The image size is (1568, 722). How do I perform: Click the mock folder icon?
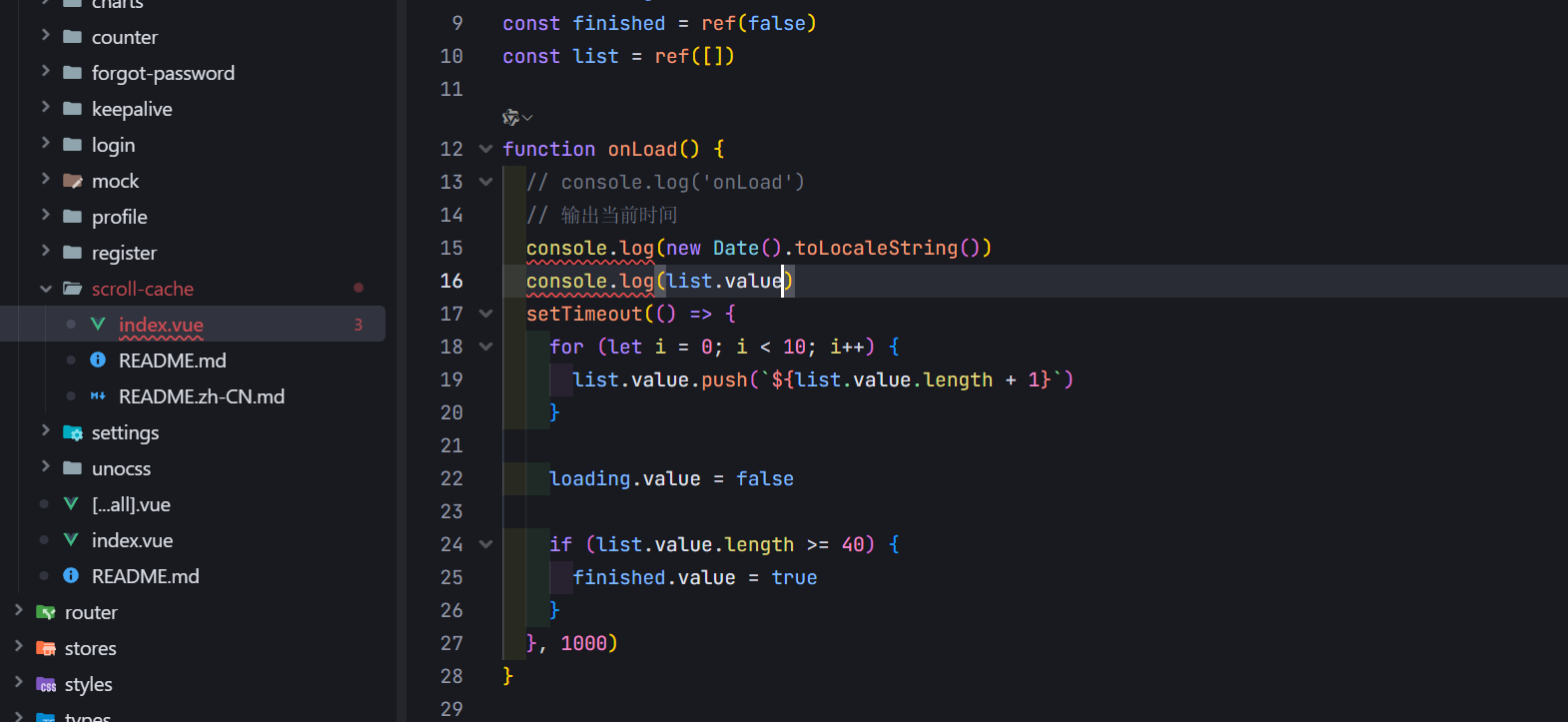click(x=73, y=181)
